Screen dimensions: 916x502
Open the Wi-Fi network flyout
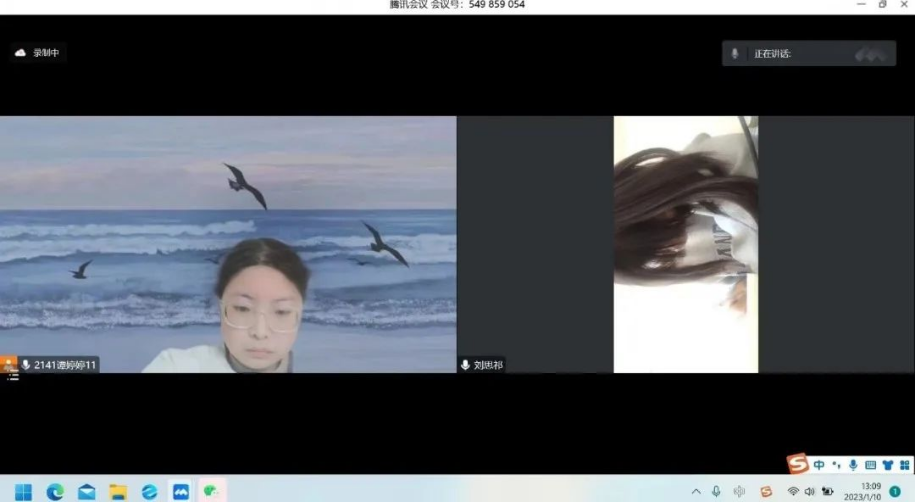792,491
